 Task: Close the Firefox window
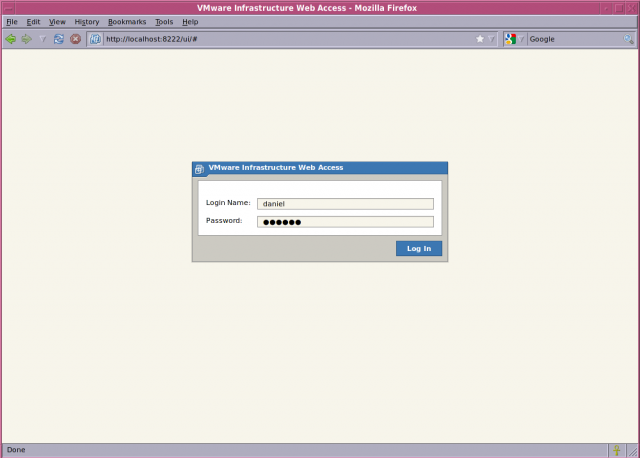point(631,8)
